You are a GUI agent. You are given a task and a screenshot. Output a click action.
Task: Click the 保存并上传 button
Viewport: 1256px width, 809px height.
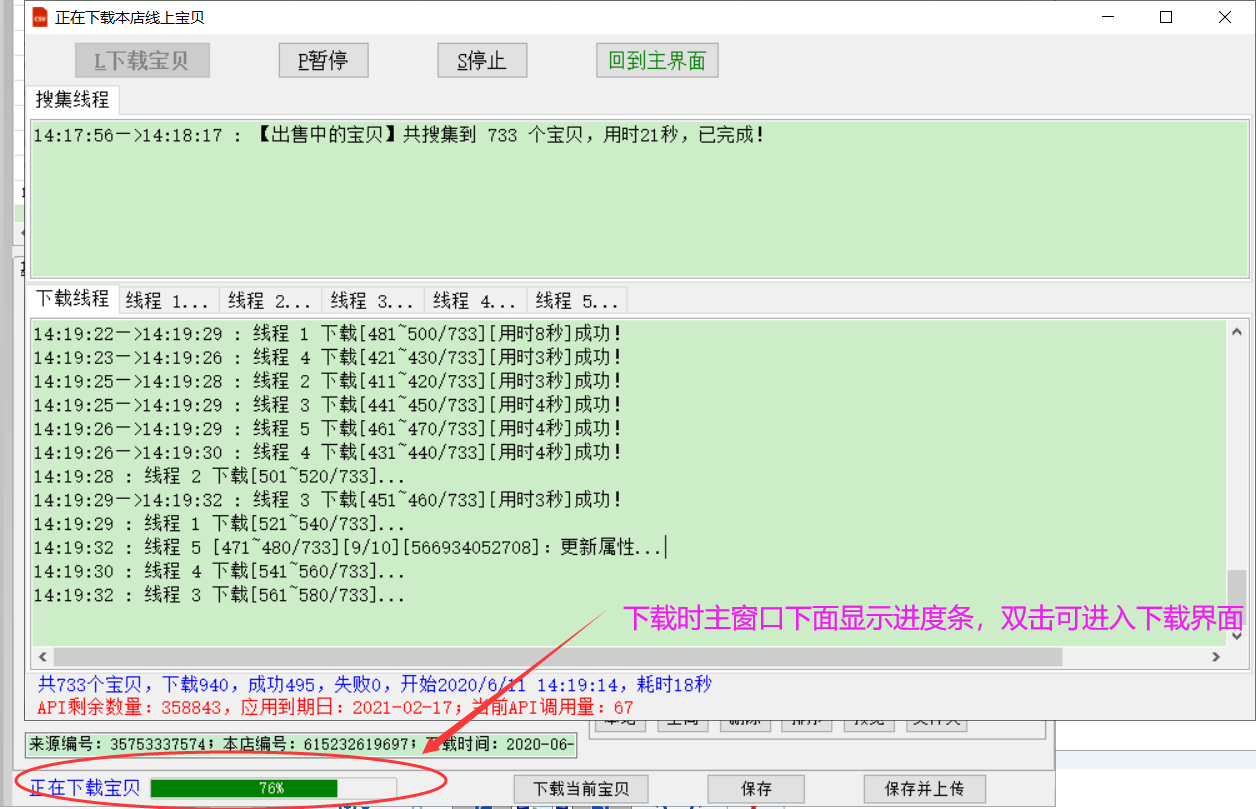pos(924,789)
